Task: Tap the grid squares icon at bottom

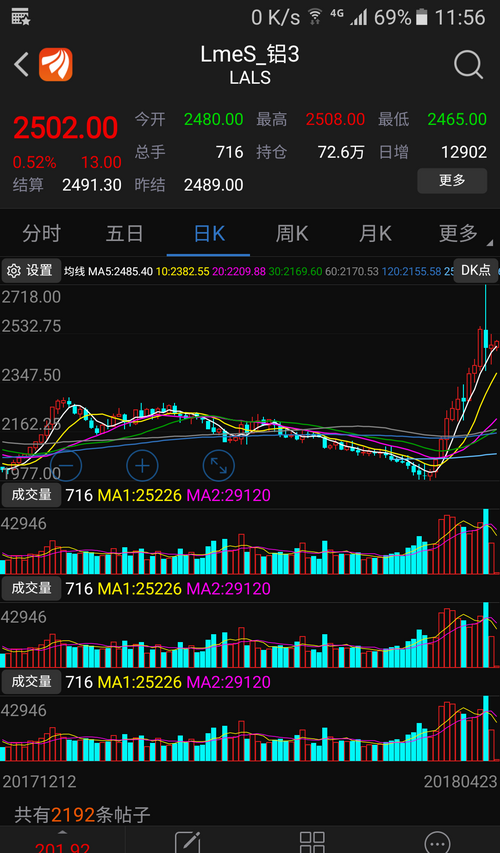Action: pos(312,843)
